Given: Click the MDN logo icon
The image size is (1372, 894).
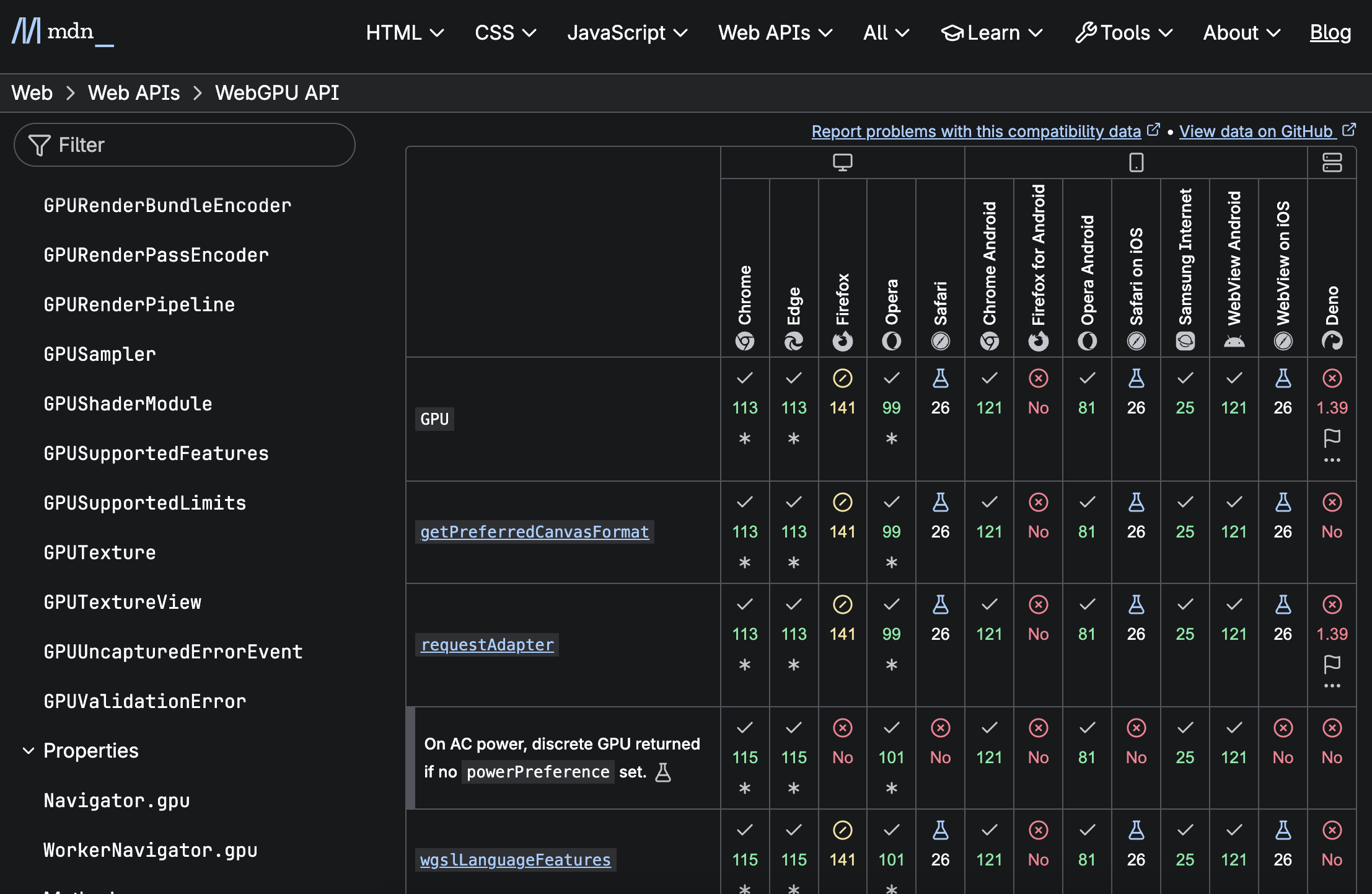Looking at the screenshot, I should tap(27, 31).
